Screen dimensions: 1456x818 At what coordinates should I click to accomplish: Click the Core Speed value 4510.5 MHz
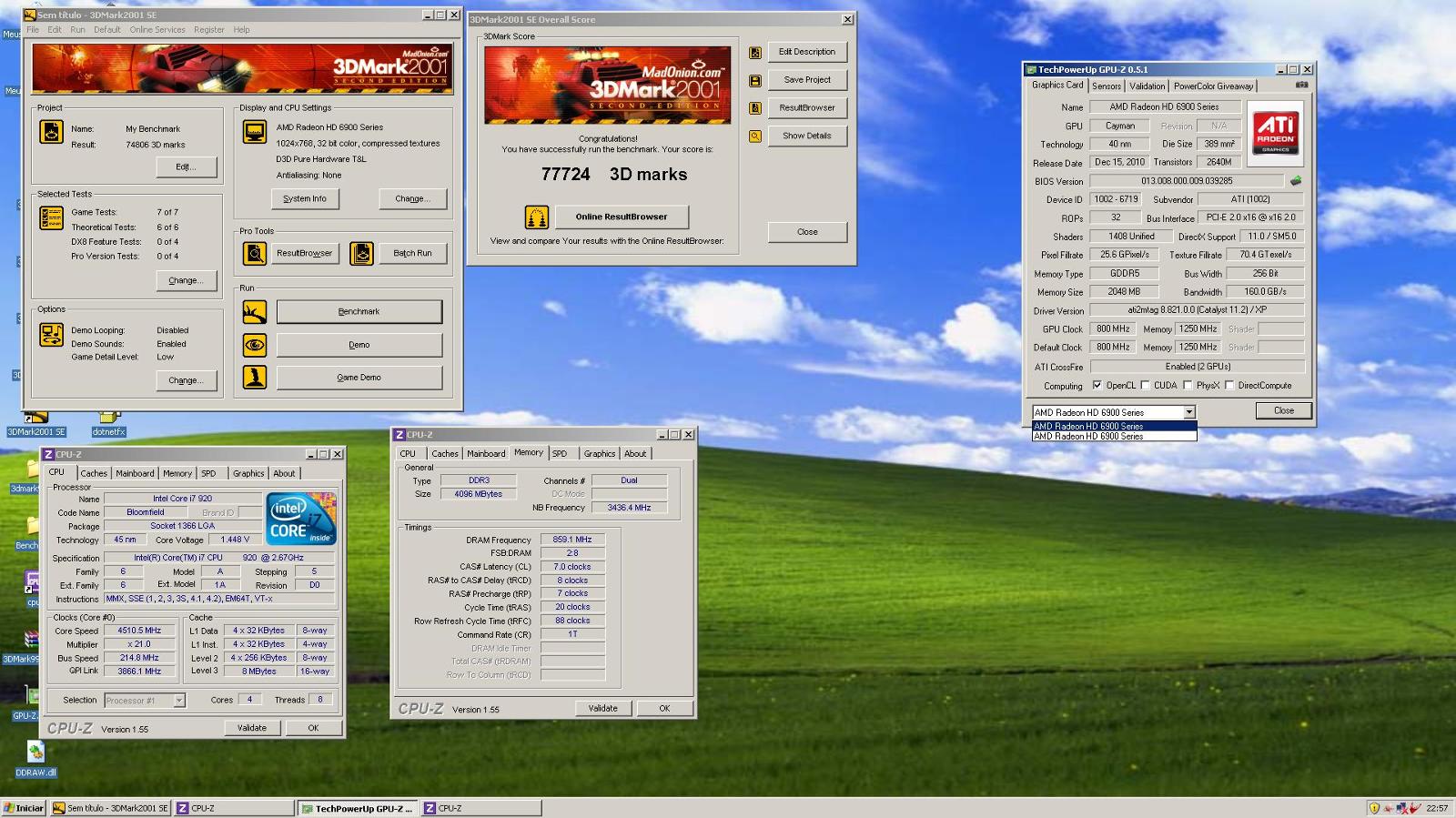138,630
